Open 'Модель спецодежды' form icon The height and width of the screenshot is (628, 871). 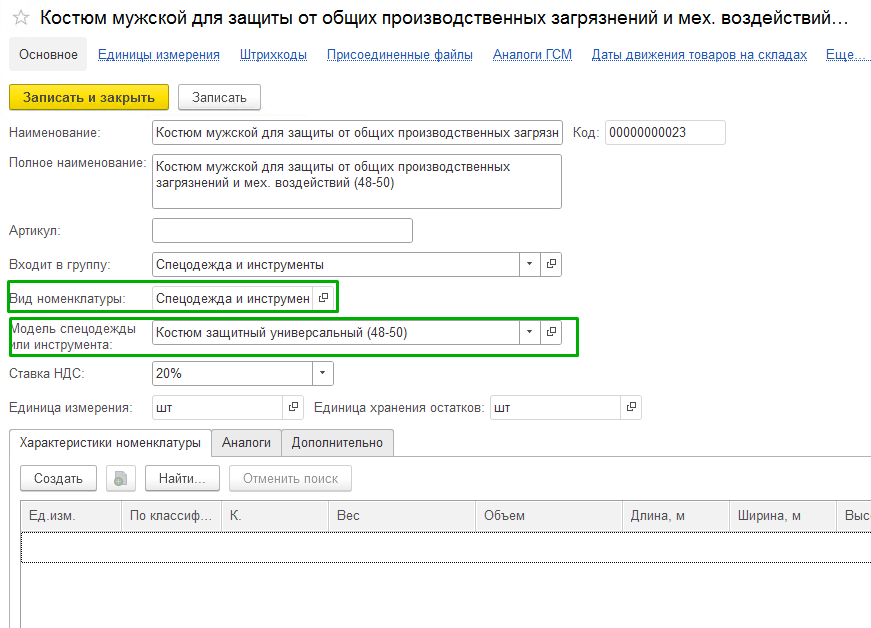[x=551, y=332]
